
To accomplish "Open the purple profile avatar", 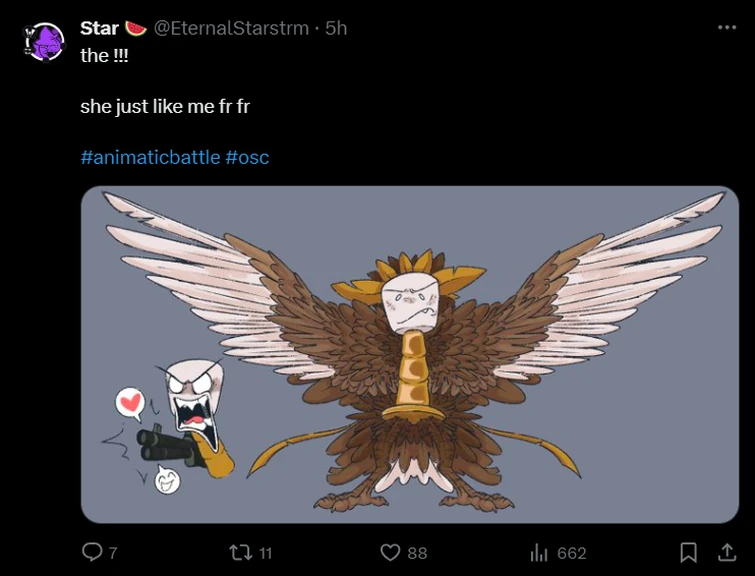I will click(44, 43).
